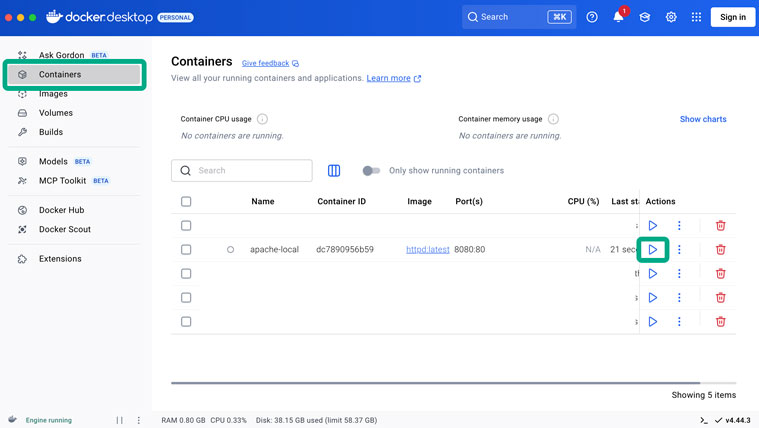Open the terminal icon in the status bar

(703, 420)
